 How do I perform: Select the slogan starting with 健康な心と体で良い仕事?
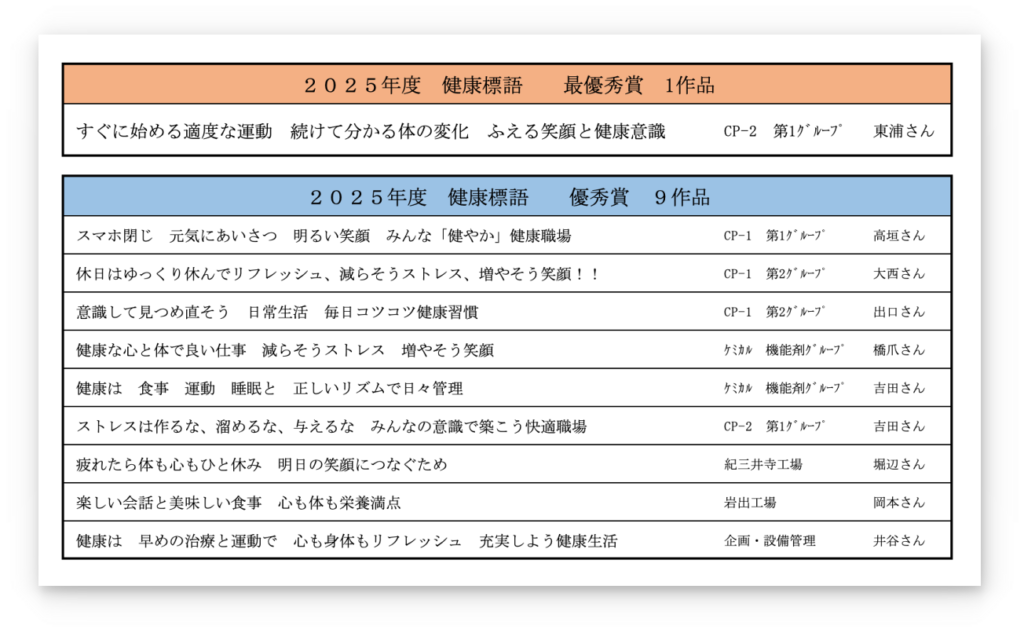285,350
